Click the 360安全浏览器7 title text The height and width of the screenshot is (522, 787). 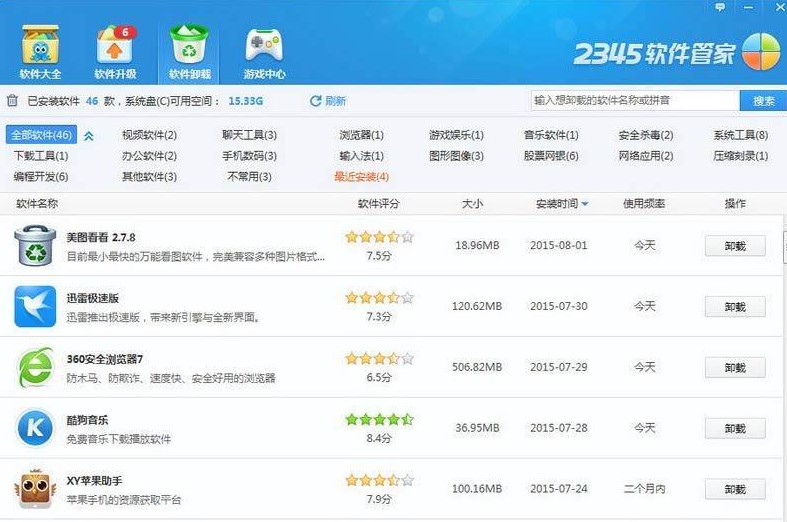pyautogui.click(x=105, y=359)
